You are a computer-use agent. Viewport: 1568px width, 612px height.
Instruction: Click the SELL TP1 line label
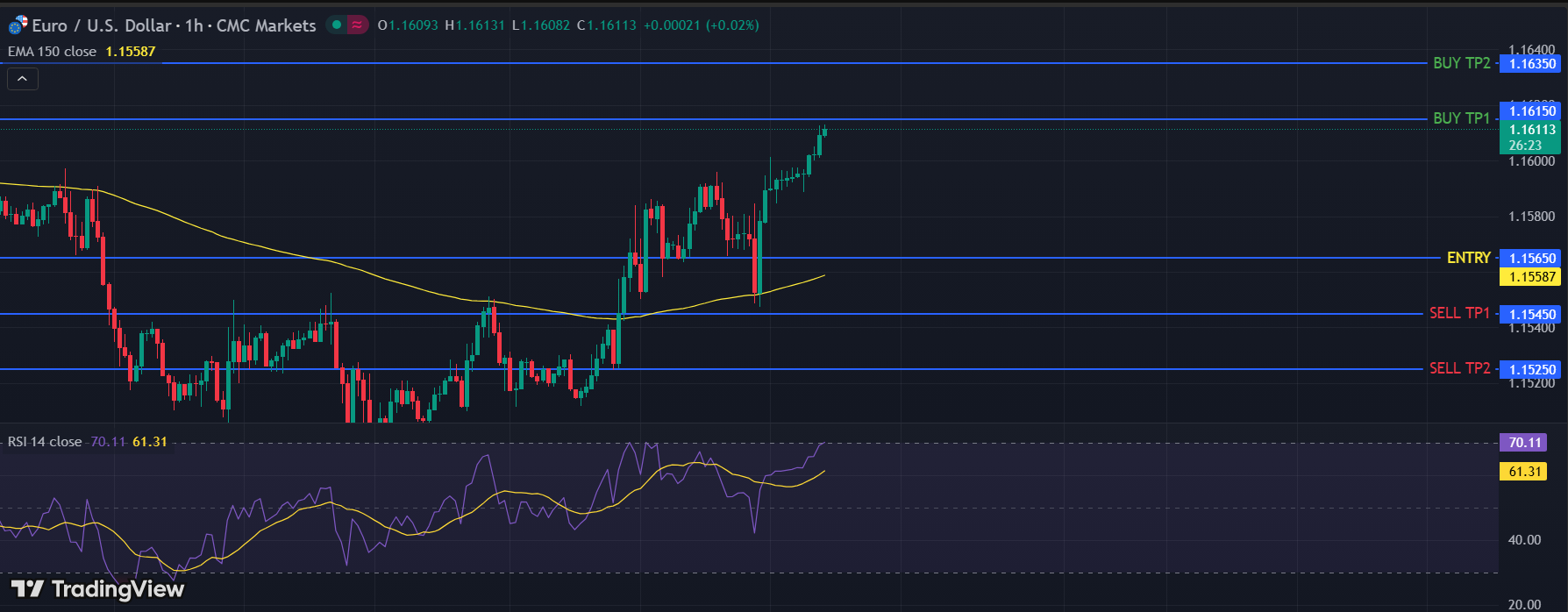pos(1459,313)
